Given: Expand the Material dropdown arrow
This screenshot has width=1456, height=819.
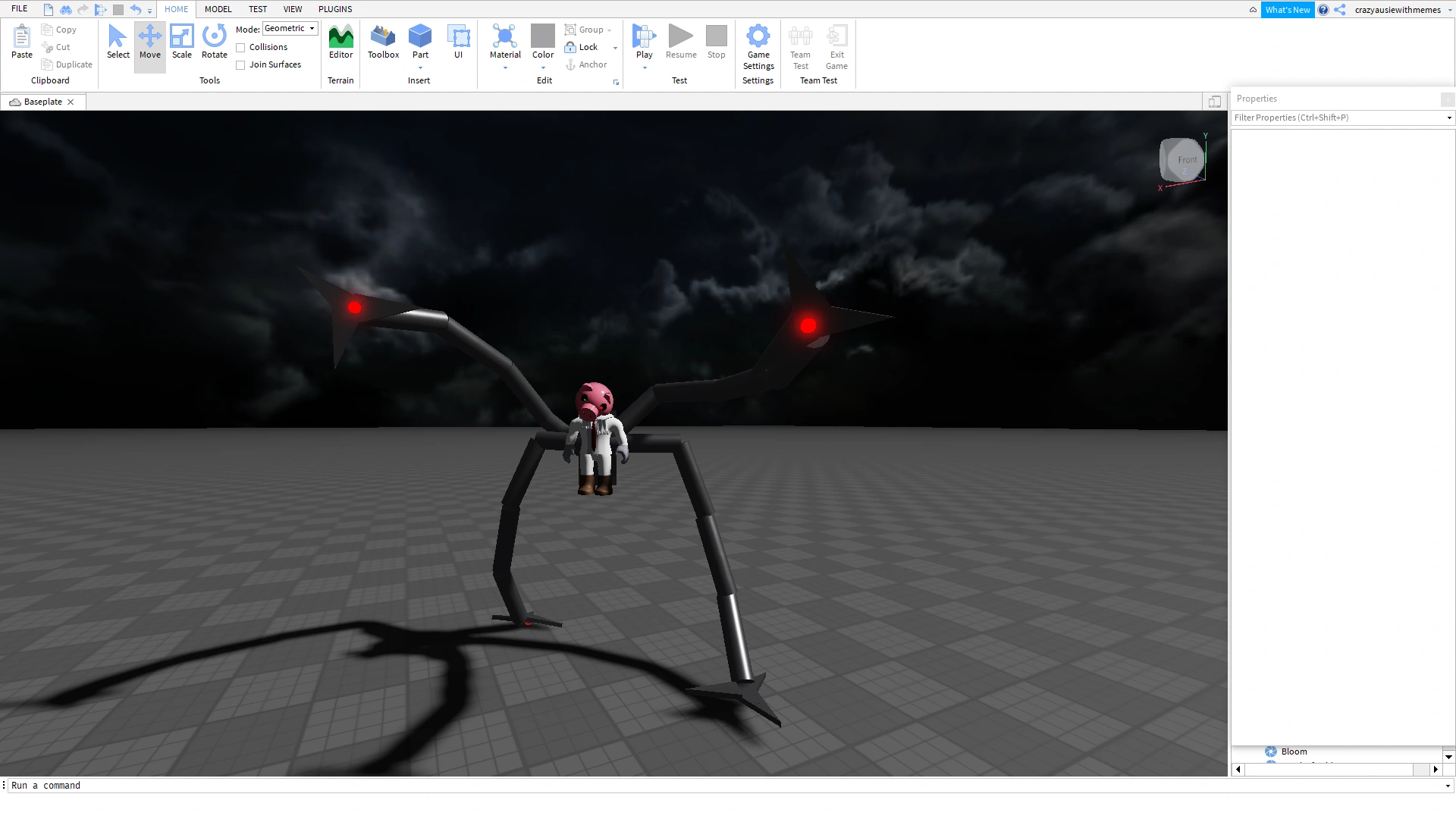Looking at the screenshot, I should [505, 68].
